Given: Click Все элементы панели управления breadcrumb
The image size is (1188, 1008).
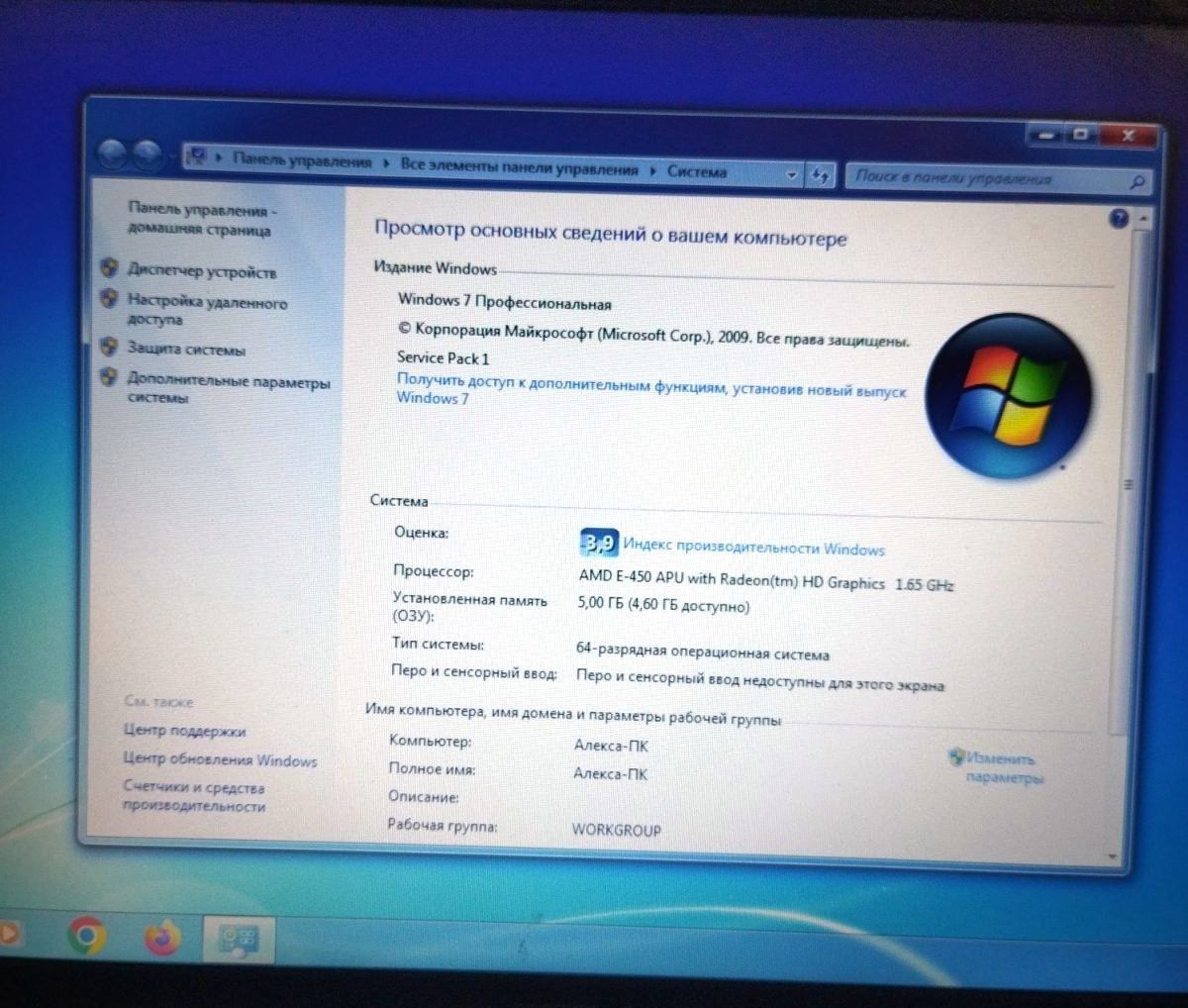Looking at the screenshot, I should pos(519,166).
